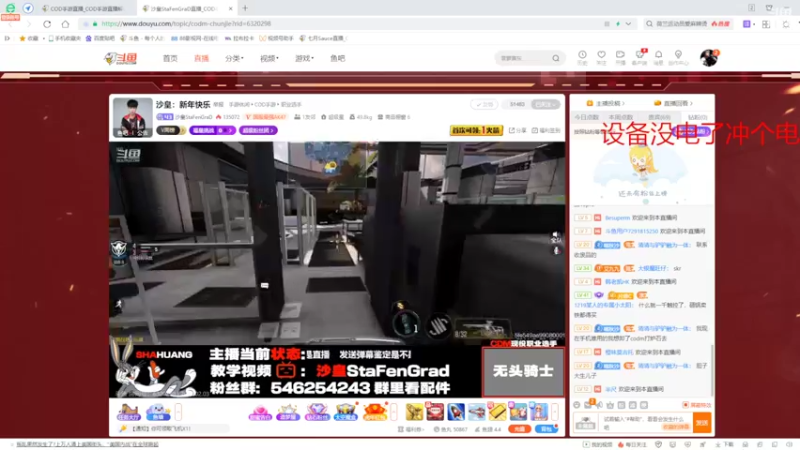Open the followed heart icon
800x450 pixels.
pos(602,57)
